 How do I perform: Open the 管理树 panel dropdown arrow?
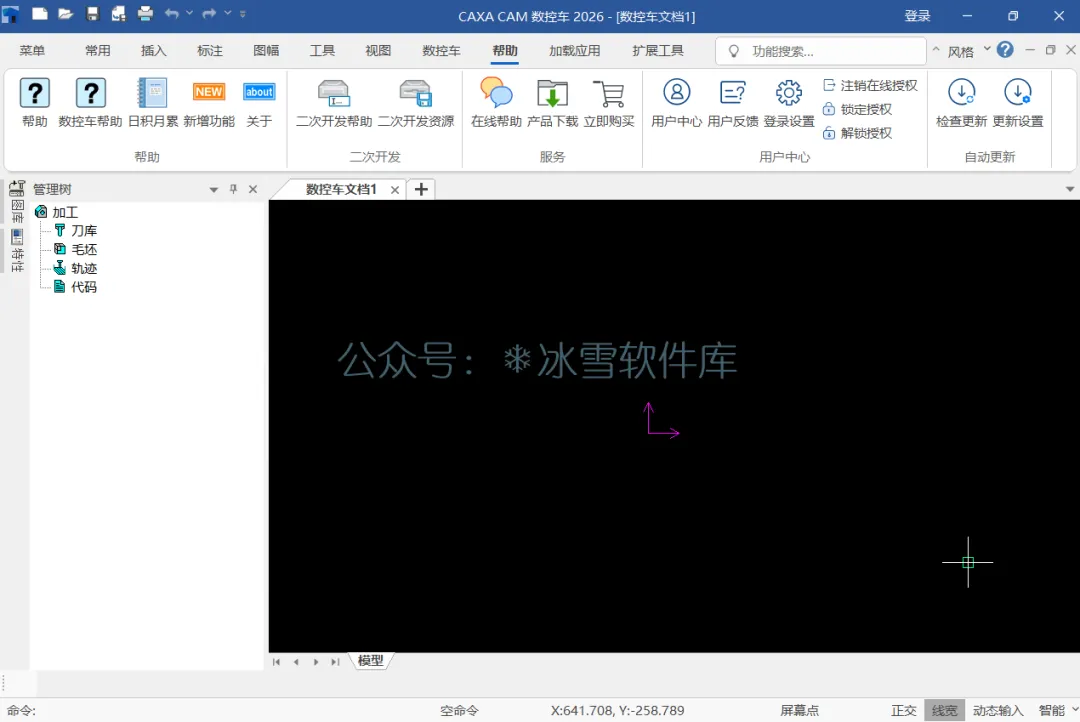point(214,189)
